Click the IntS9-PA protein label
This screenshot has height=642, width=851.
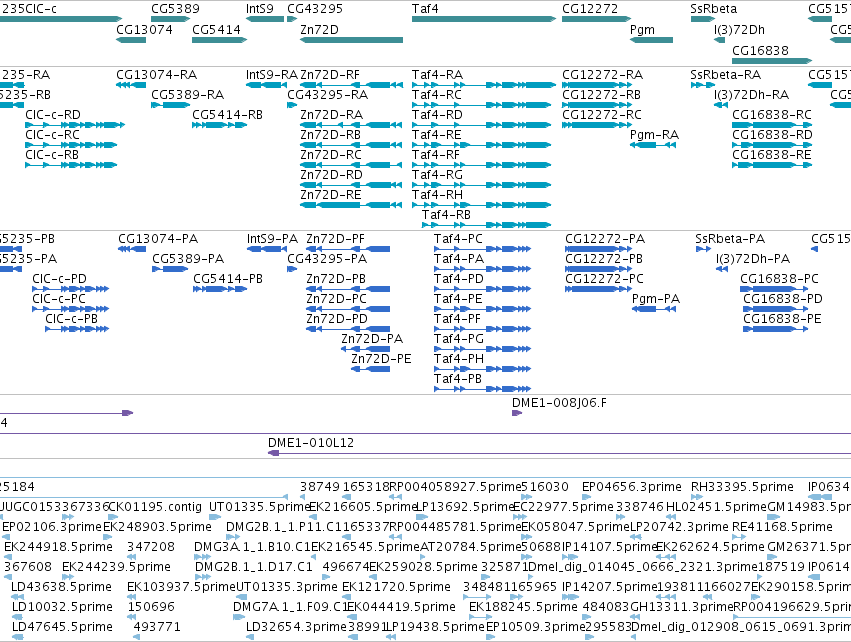(272, 239)
